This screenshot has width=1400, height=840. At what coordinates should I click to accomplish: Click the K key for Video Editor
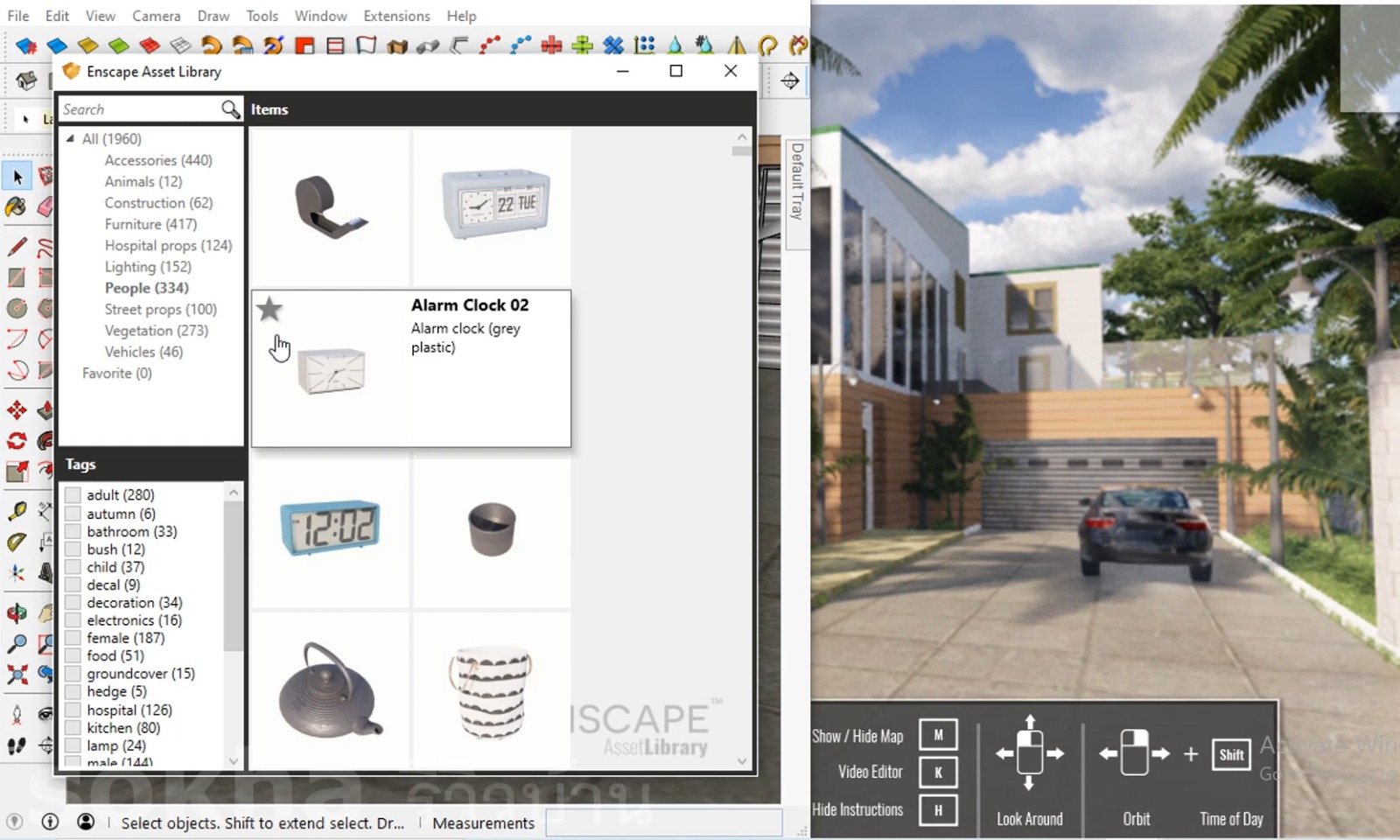click(938, 773)
